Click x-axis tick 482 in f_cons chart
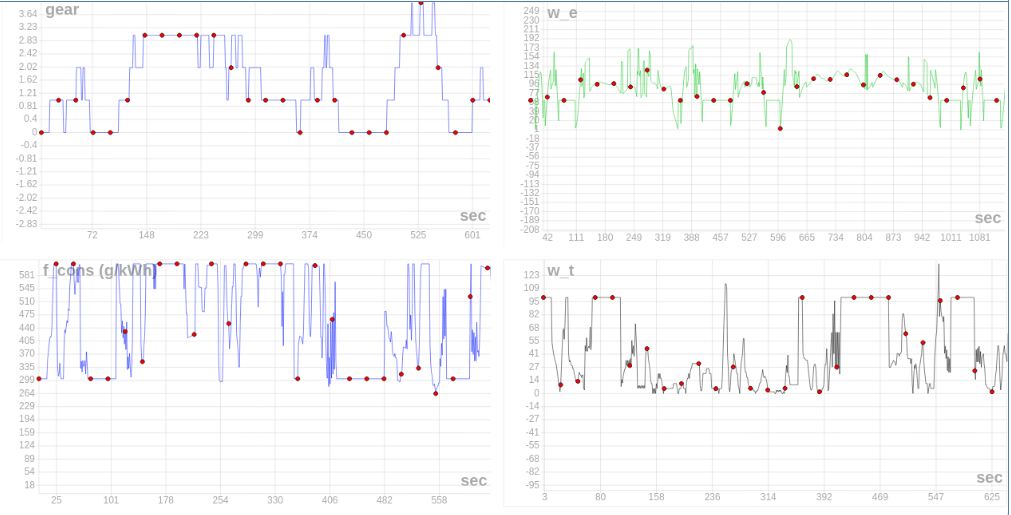 click(384, 500)
